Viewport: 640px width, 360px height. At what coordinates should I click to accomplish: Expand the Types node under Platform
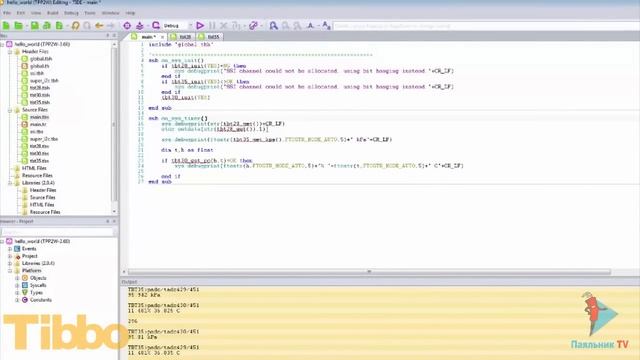[17, 293]
